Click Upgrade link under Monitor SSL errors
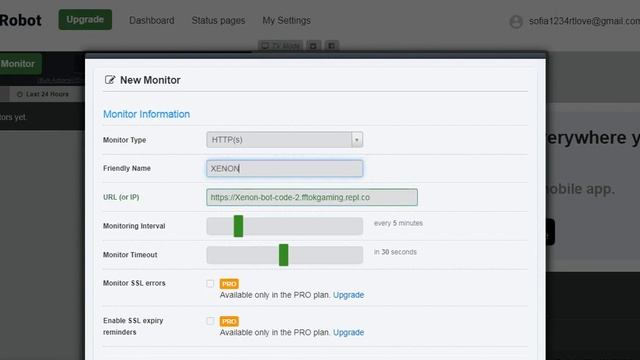Screen dimensions: 640x360 click(x=348, y=295)
